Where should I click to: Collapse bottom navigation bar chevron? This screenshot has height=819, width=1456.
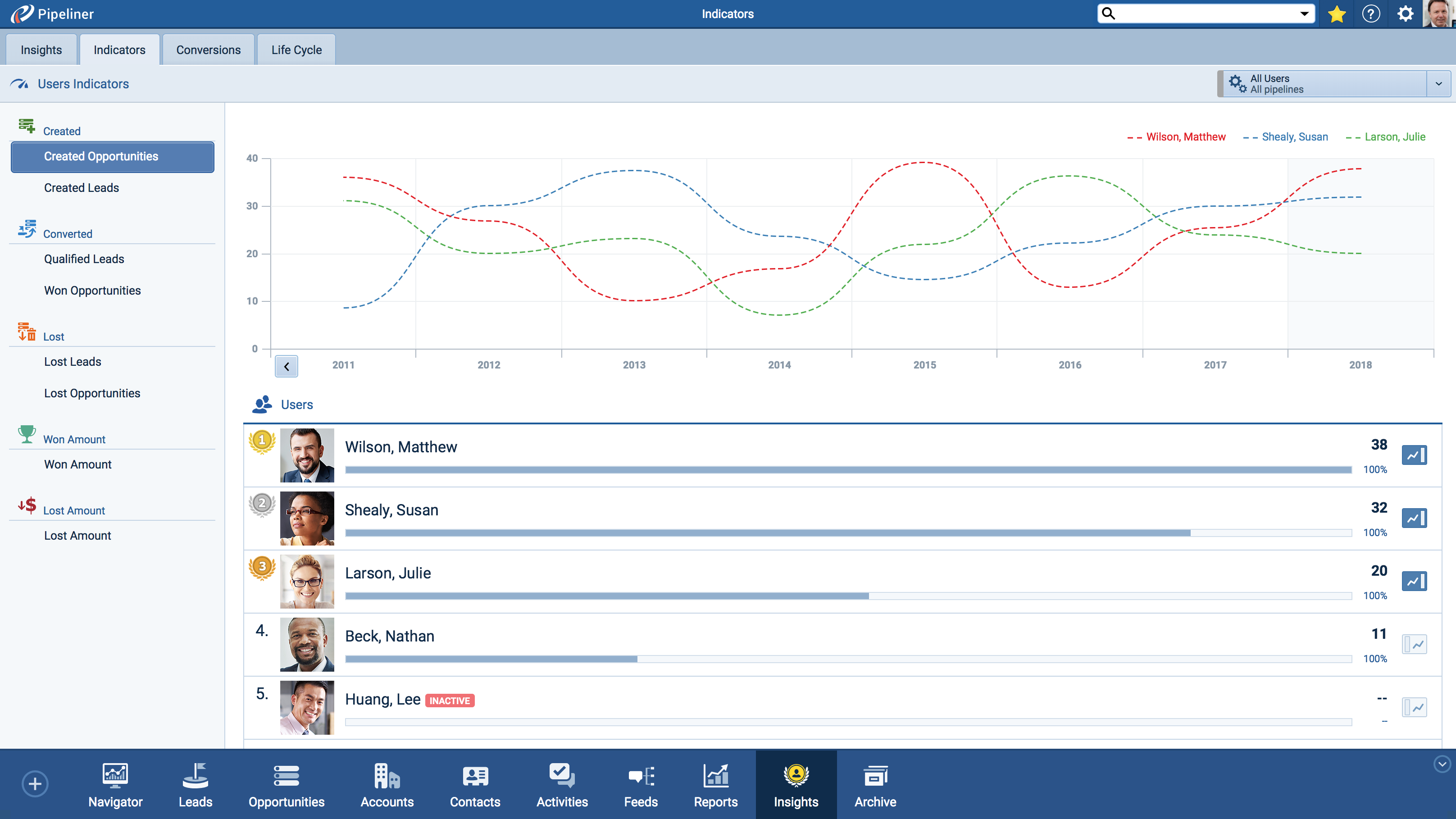1442,764
